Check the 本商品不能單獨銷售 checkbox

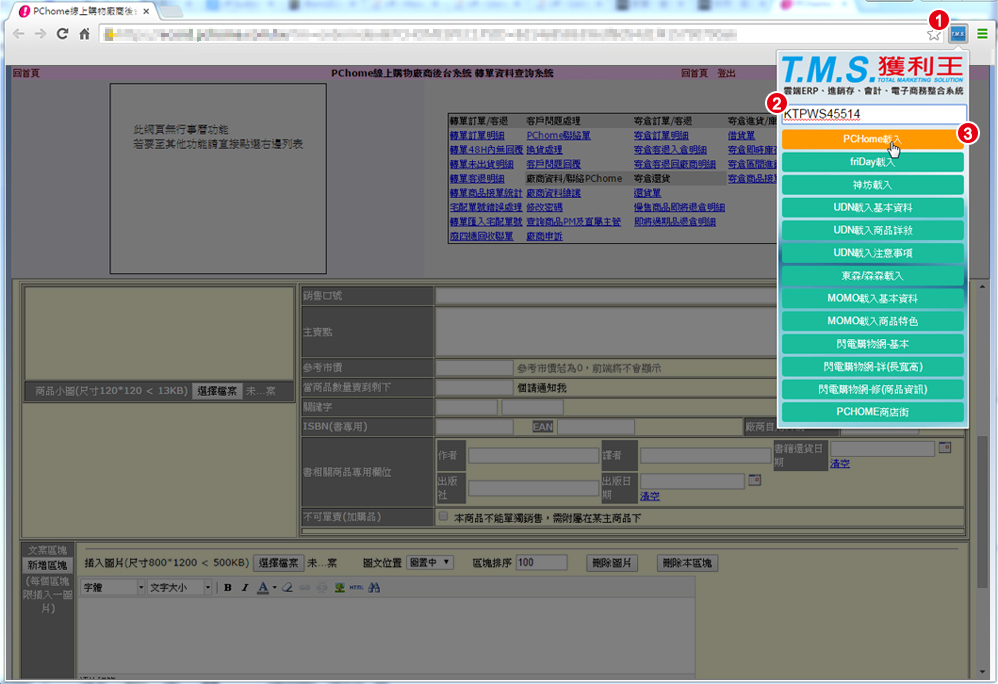click(443, 517)
